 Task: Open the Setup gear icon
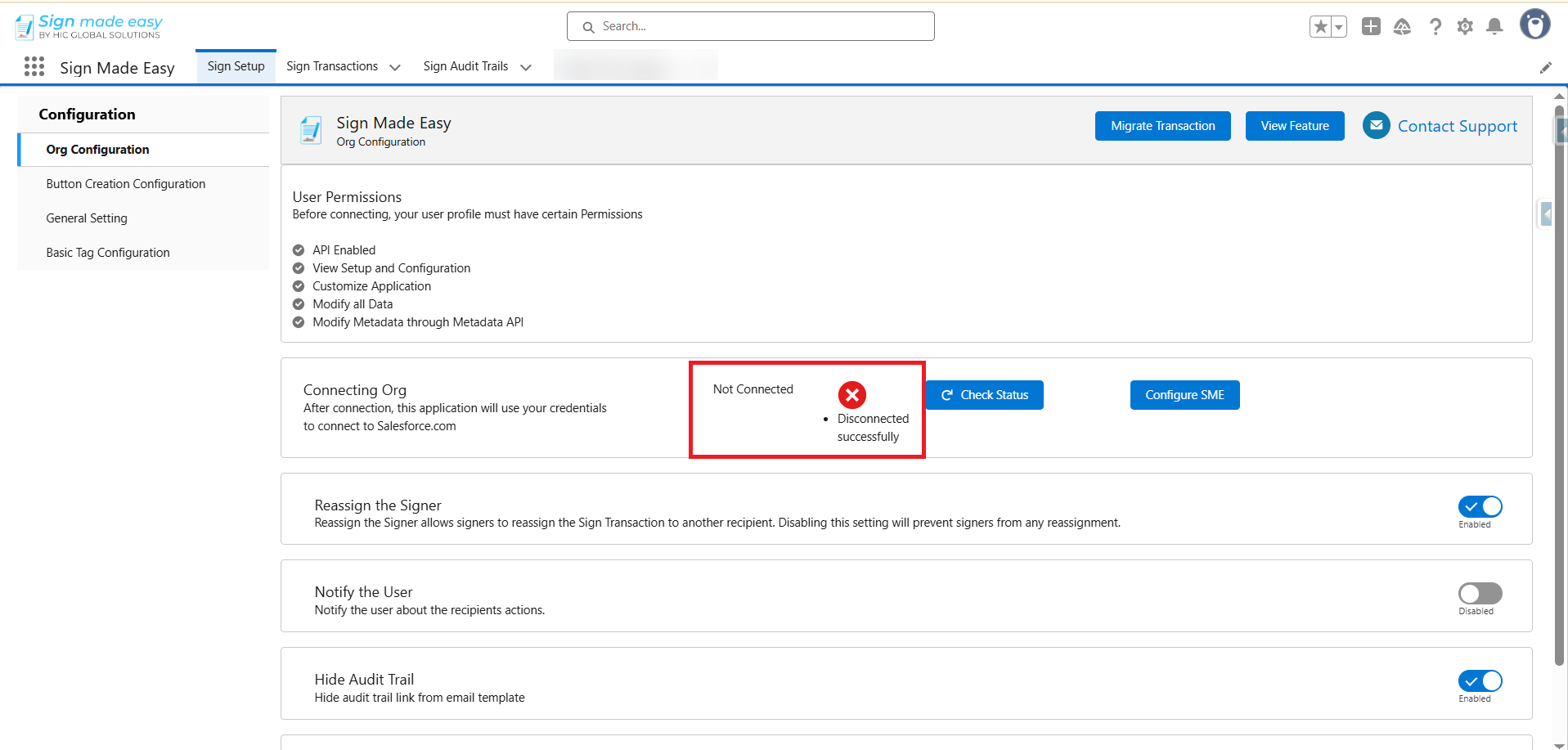1465,27
